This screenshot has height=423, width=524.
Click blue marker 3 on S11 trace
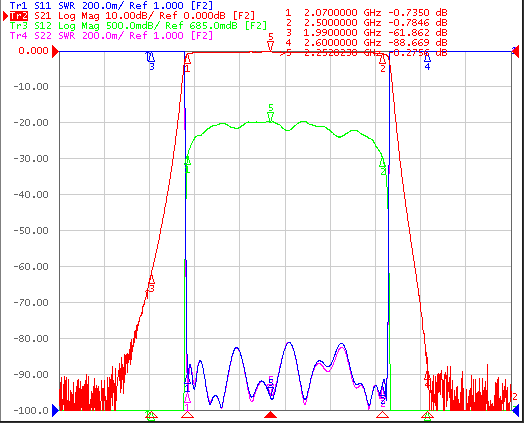[x=151, y=61]
